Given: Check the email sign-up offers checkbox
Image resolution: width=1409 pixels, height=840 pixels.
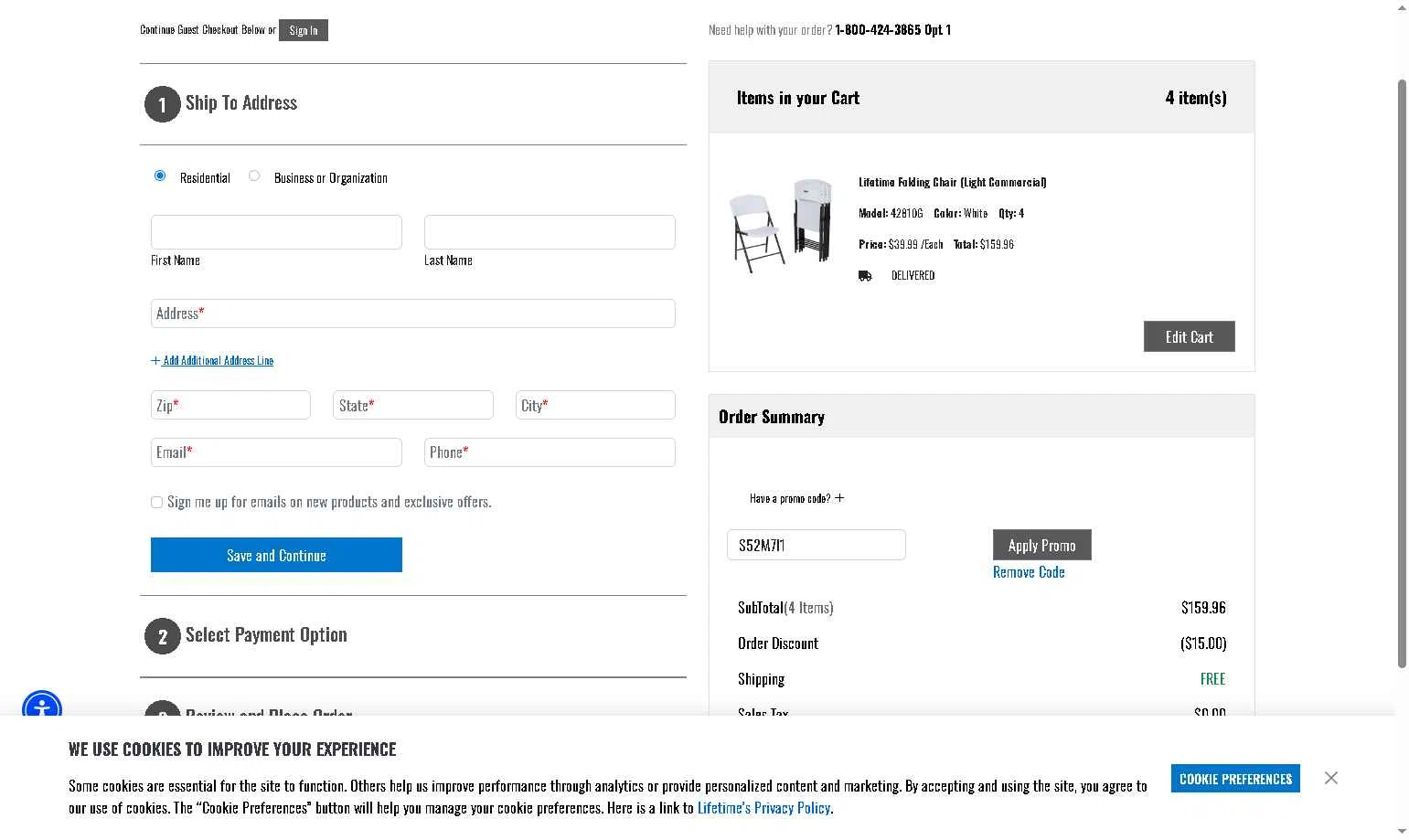Looking at the screenshot, I should [156, 503].
